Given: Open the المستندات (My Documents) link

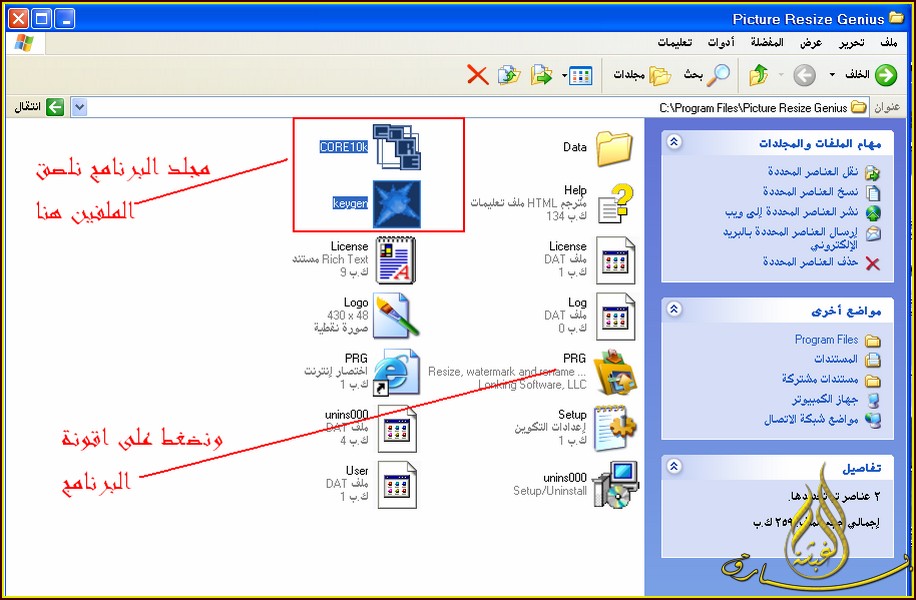Looking at the screenshot, I should pyautogui.click(x=836, y=359).
